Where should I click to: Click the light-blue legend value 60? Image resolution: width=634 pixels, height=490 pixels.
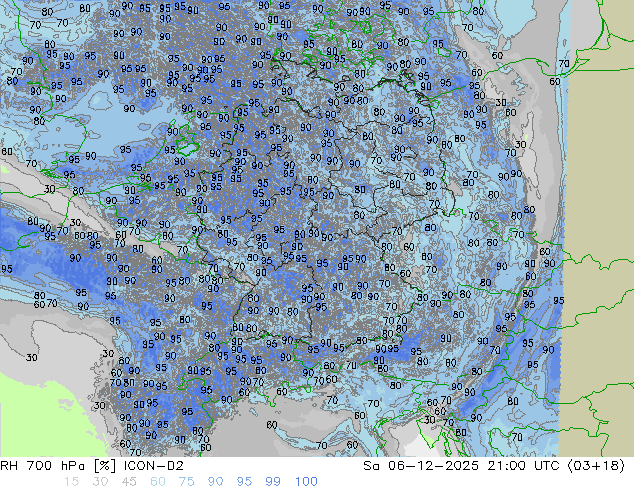pyautogui.click(x=158, y=482)
